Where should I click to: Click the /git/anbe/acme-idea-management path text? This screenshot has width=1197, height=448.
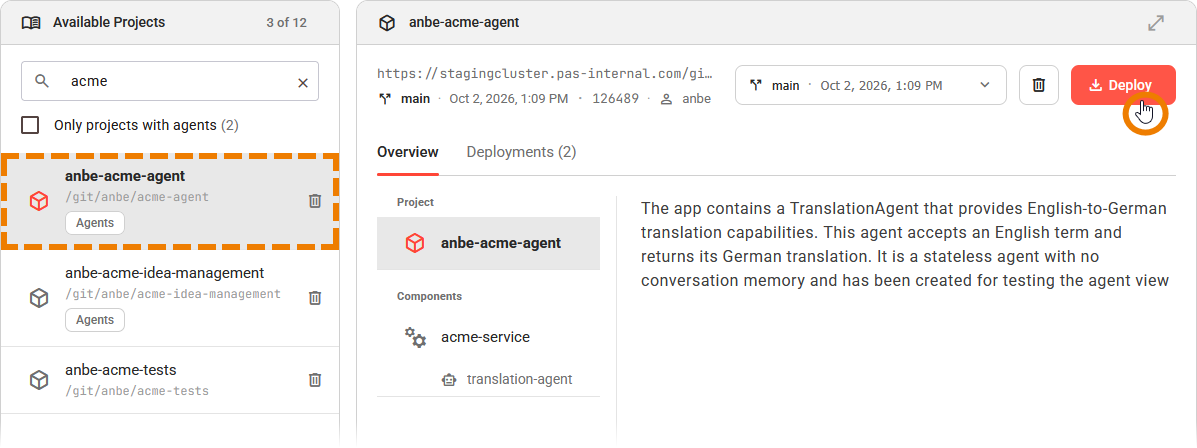(173, 294)
